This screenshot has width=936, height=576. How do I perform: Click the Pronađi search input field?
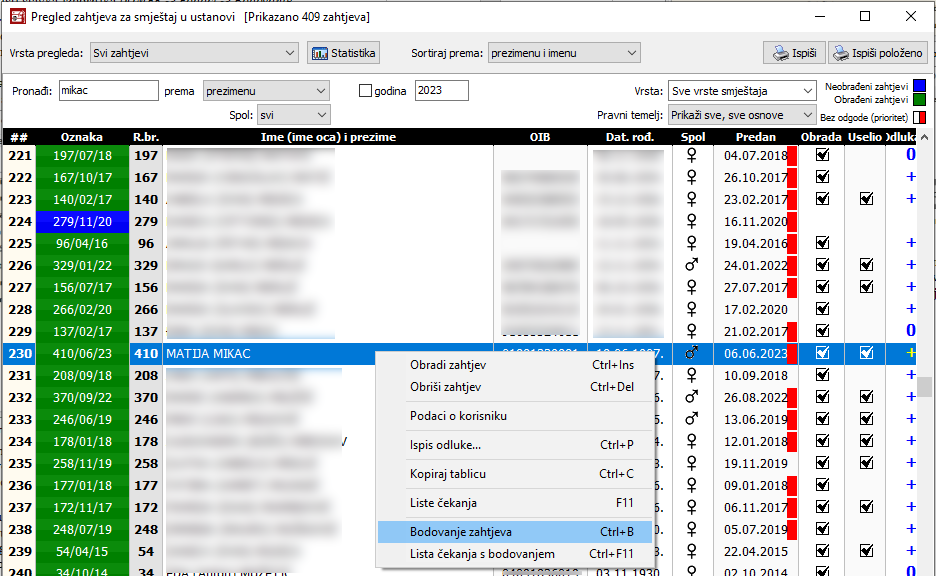coord(108,91)
